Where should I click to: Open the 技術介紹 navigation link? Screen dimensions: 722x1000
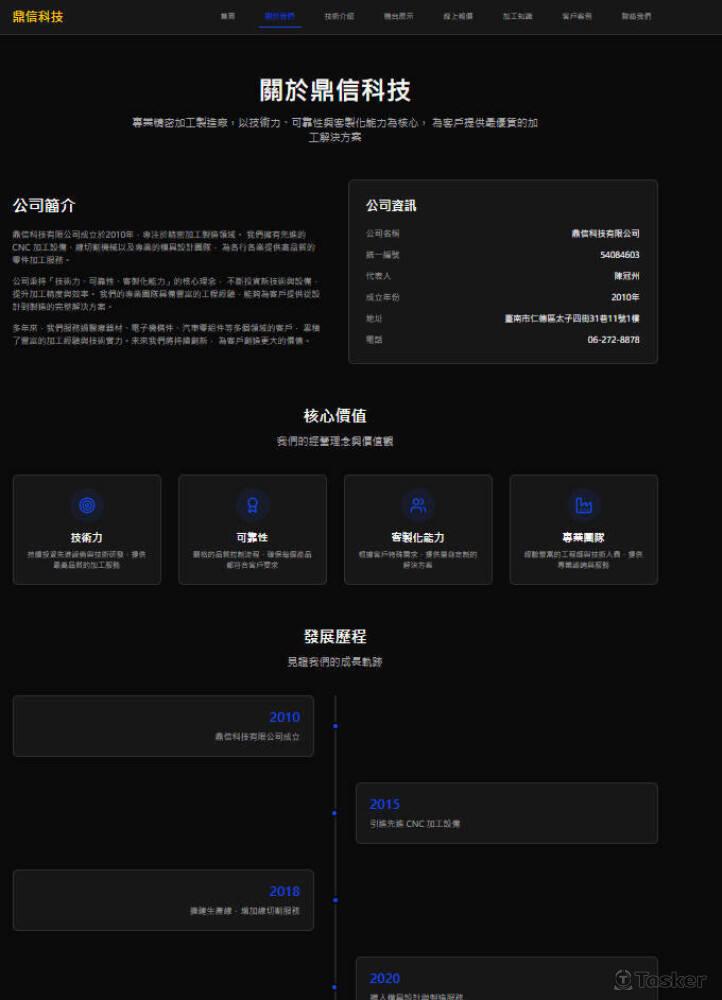pyautogui.click(x=339, y=17)
